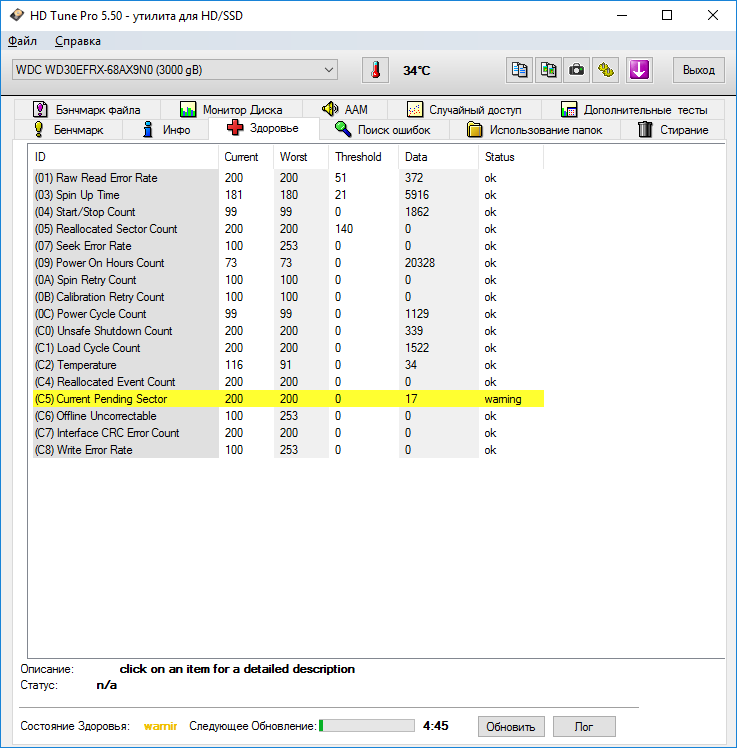This screenshot has width=737, height=748.
Task: Select the Calibration Retry Count row
Action: [x=288, y=297]
